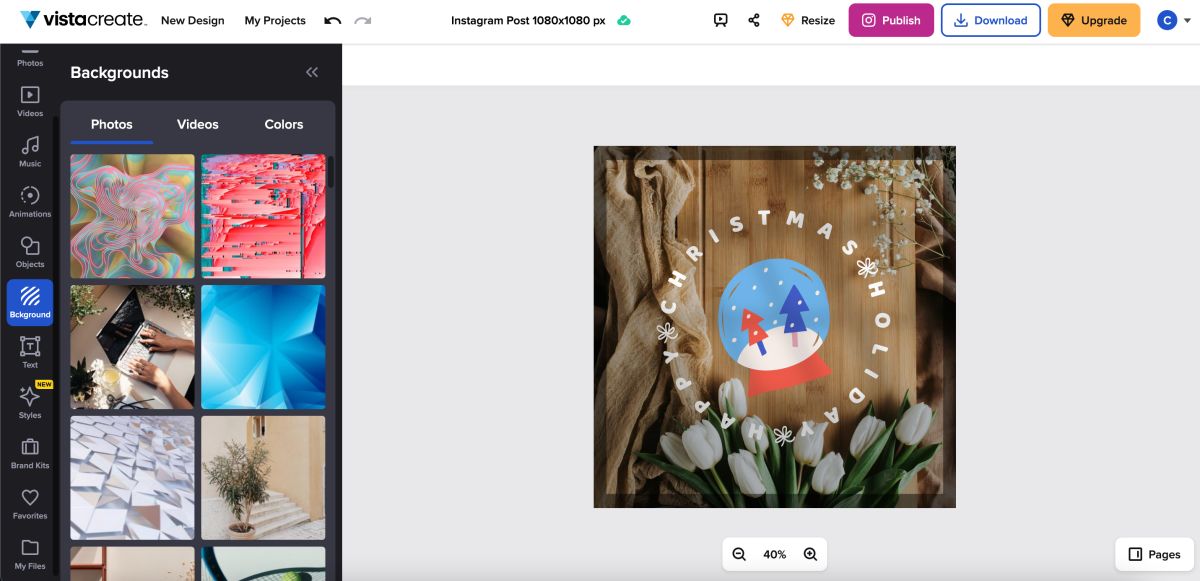
Task: Select the pastel wavy lines background thumbnail
Action: coord(132,216)
